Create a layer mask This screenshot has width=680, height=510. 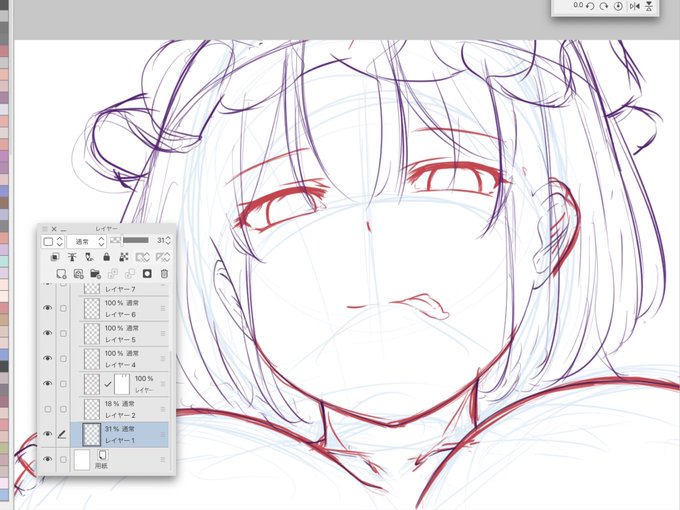coord(147,274)
